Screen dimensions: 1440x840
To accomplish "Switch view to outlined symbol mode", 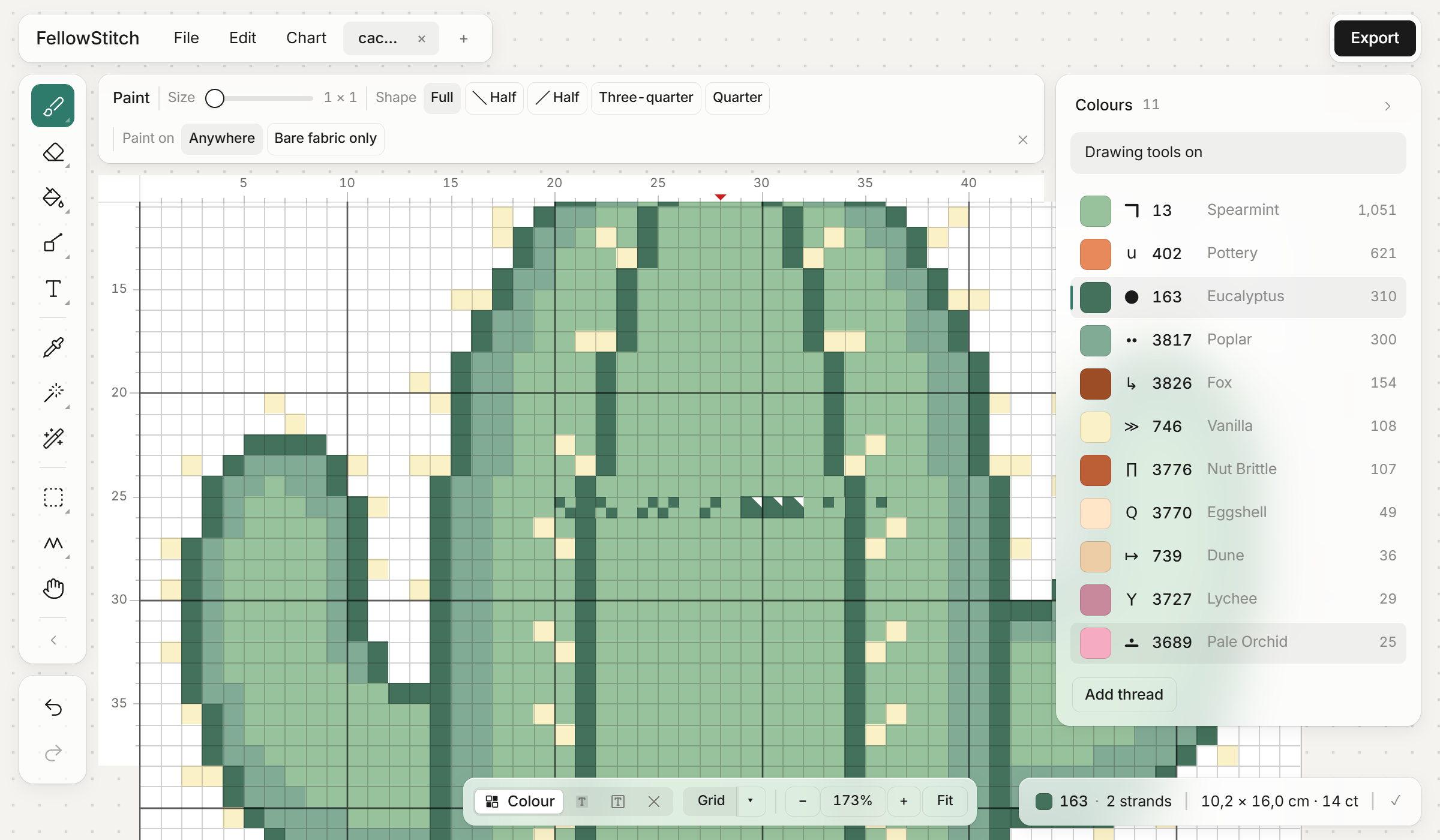I will [x=618, y=801].
